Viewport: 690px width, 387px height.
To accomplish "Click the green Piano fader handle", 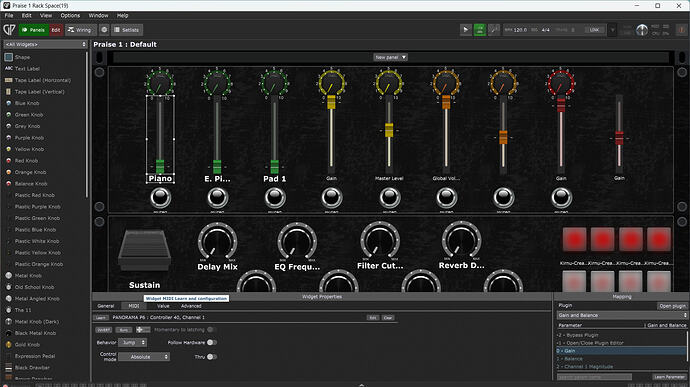I will coord(160,166).
